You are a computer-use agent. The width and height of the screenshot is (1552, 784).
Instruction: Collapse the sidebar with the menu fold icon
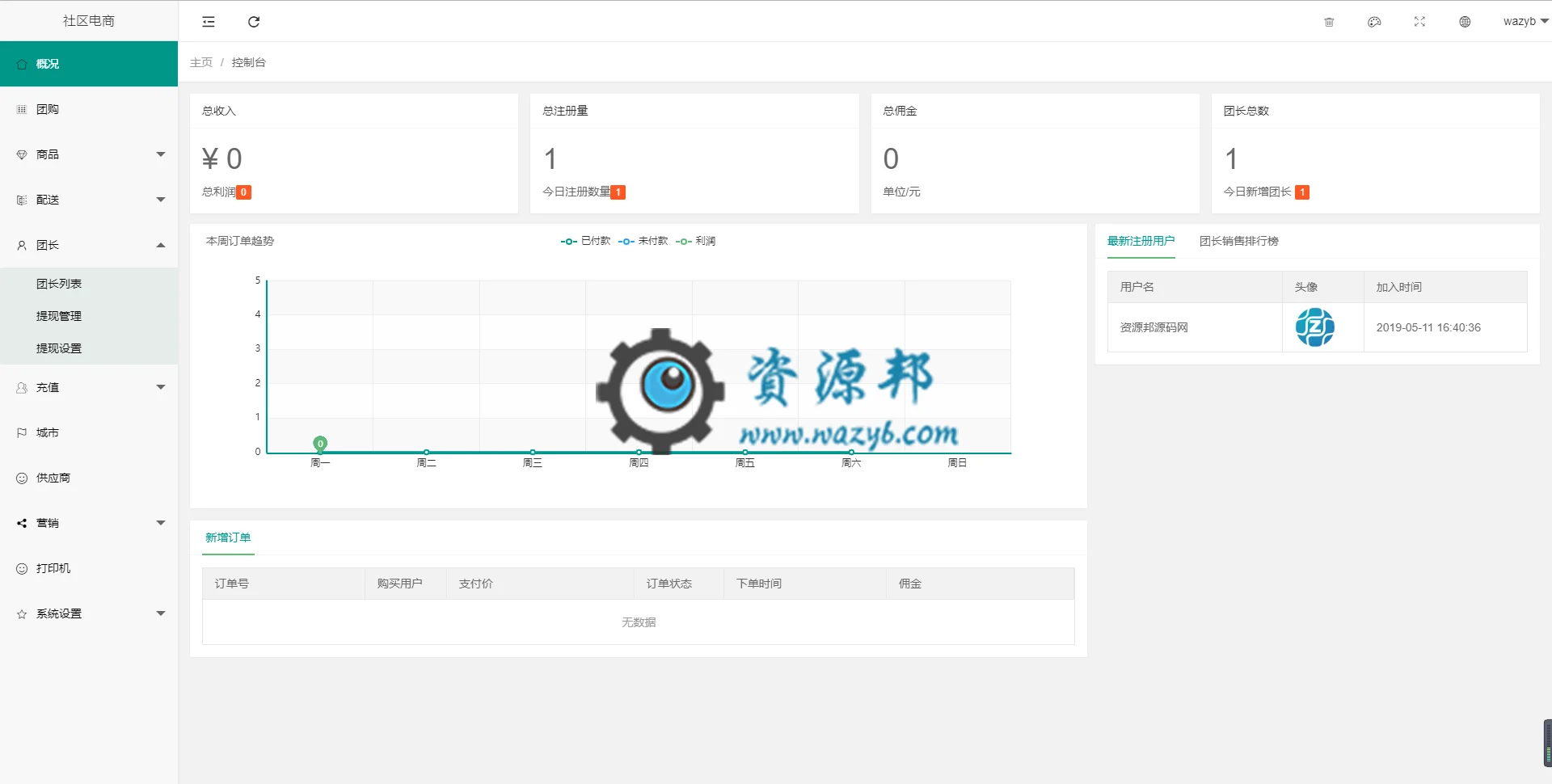coord(209,22)
